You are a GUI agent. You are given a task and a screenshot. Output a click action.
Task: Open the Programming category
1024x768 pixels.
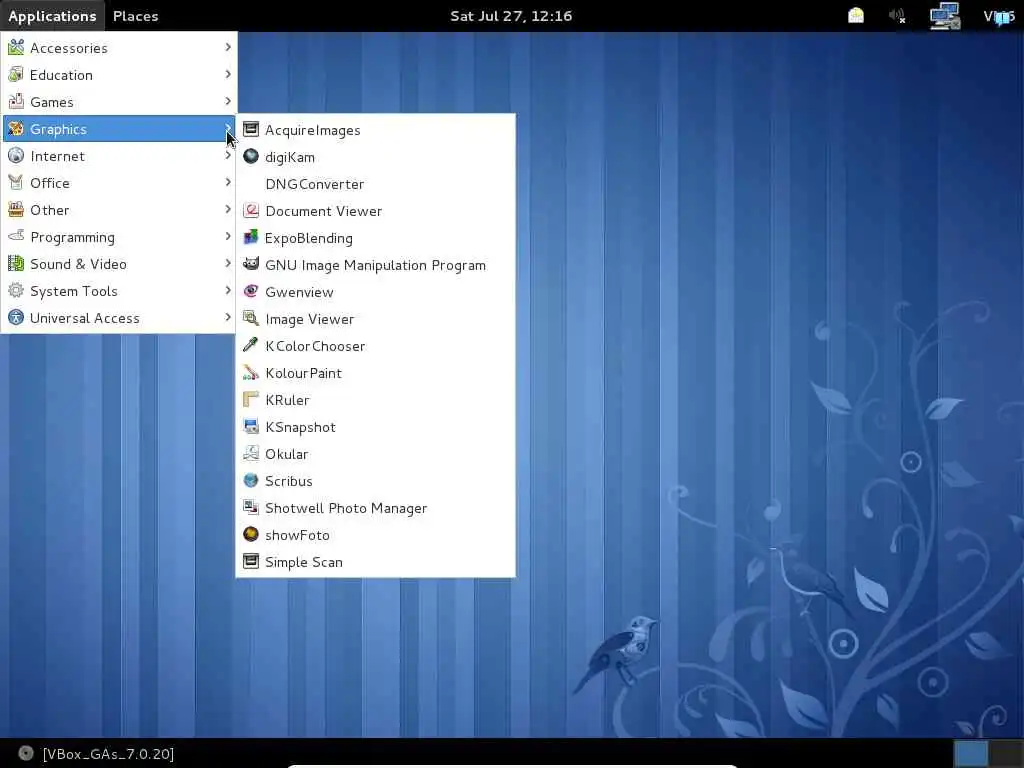(119, 236)
